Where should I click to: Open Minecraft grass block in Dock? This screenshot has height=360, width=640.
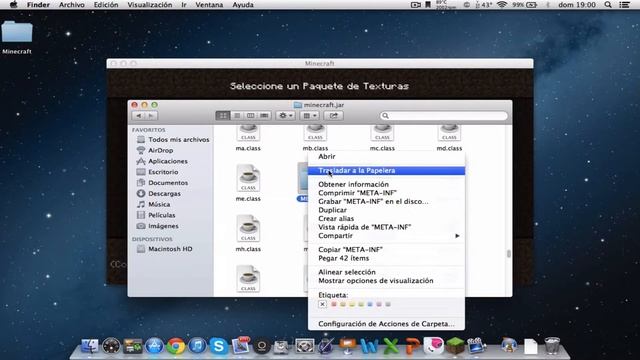coord(455,346)
